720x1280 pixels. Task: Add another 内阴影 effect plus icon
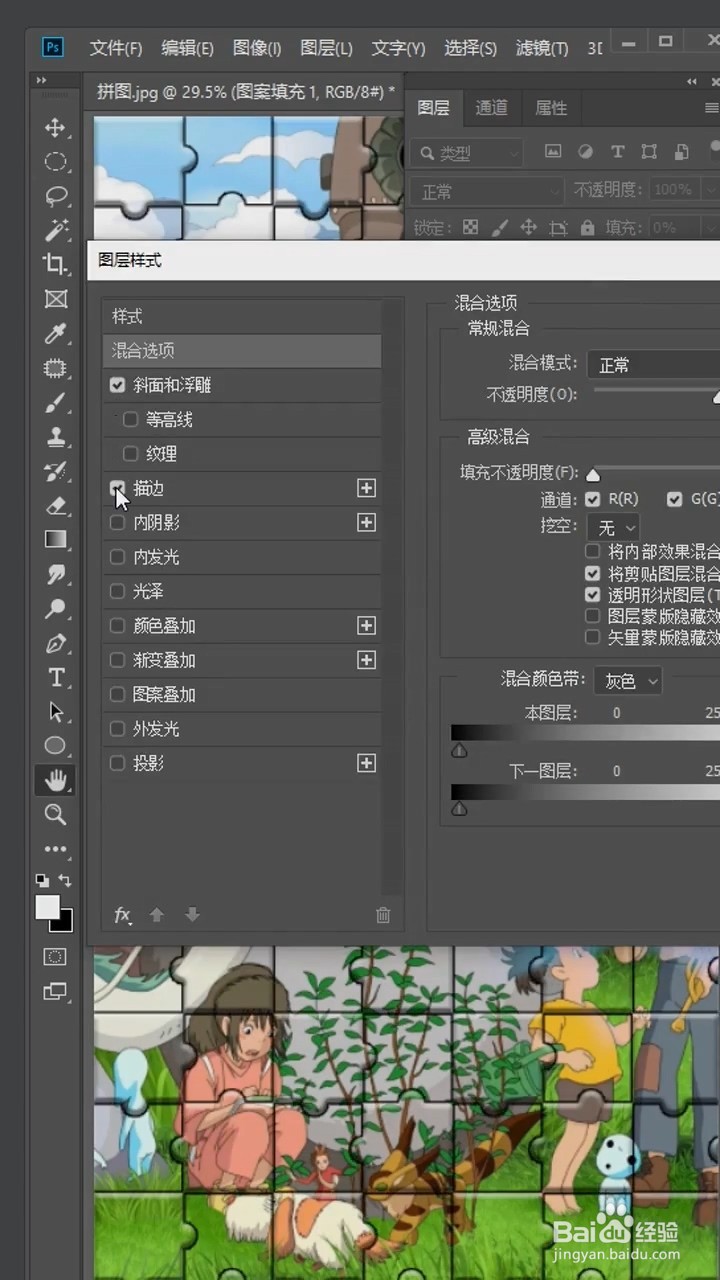click(x=367, y=522)
